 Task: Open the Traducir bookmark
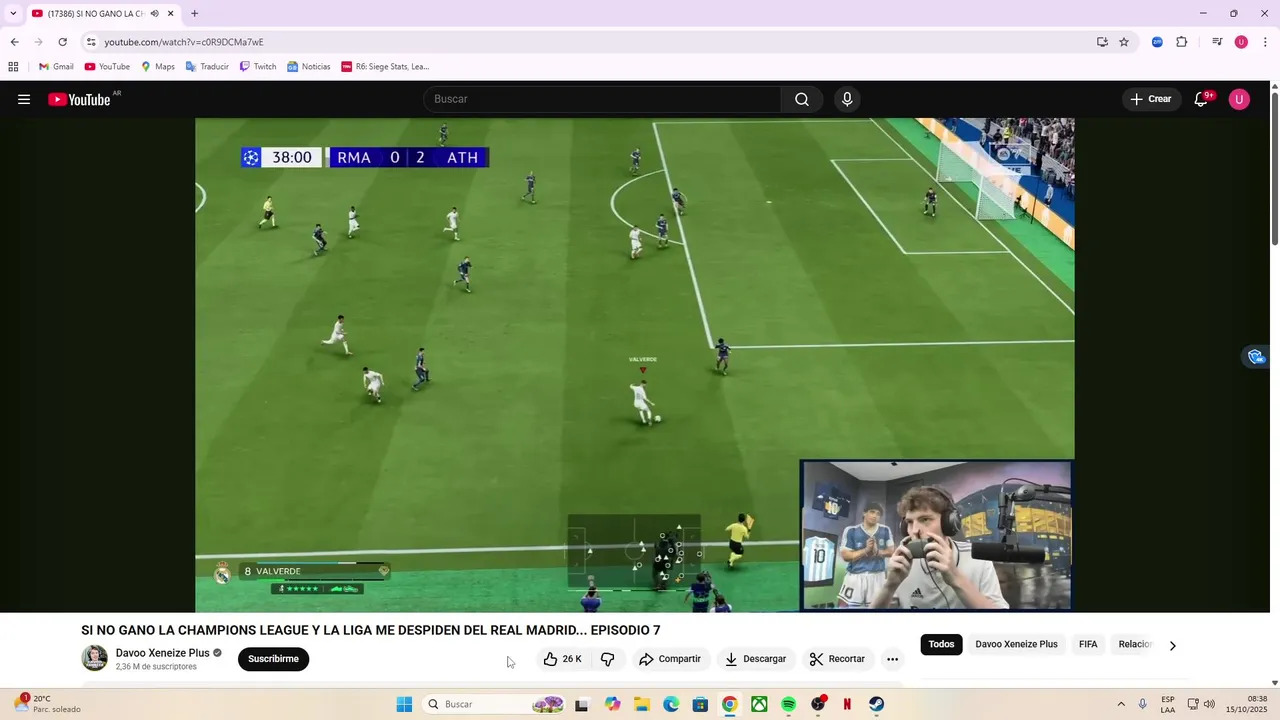207,67
